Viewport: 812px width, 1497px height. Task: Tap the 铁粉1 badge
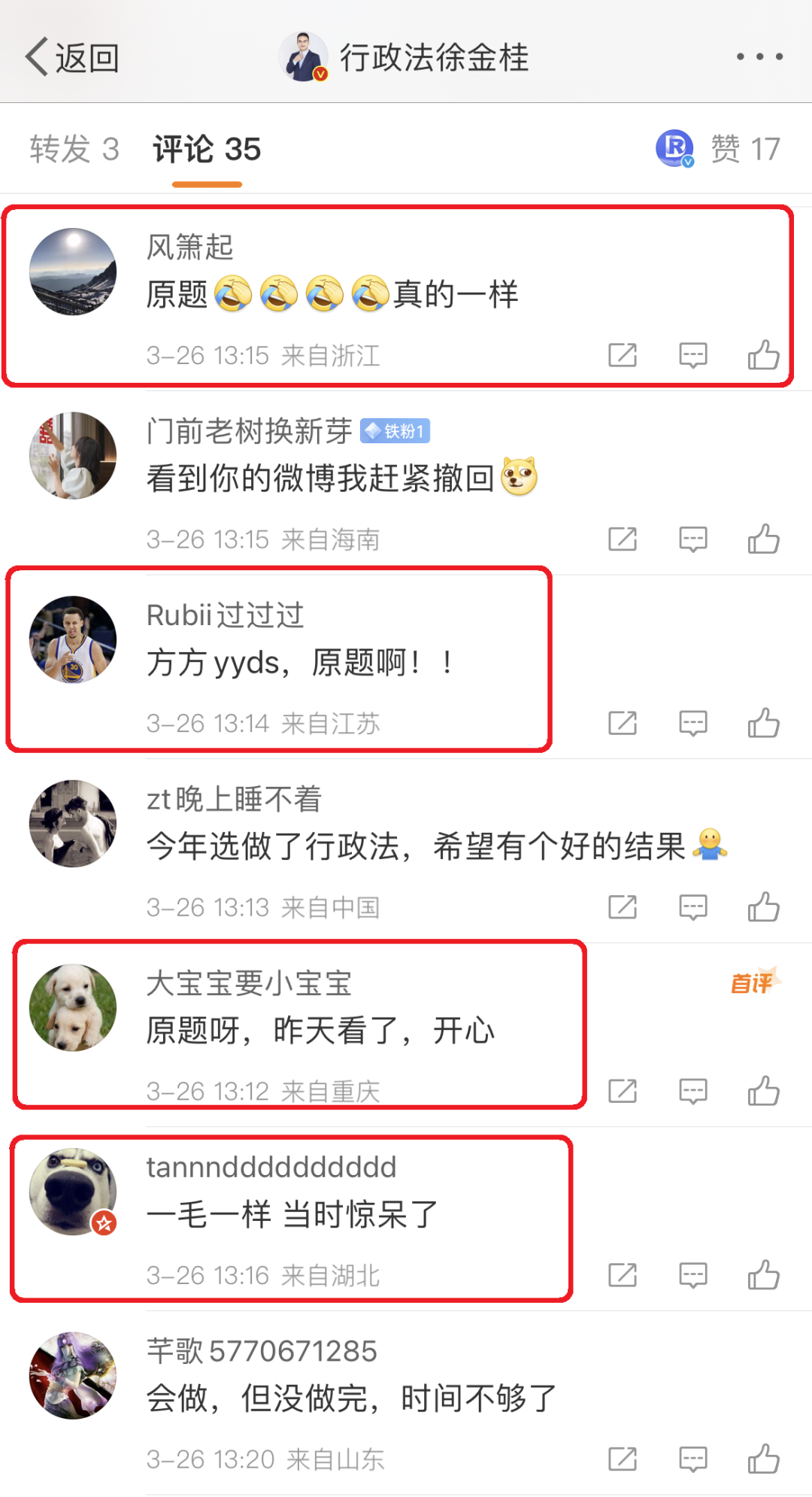tap(395, 431)
